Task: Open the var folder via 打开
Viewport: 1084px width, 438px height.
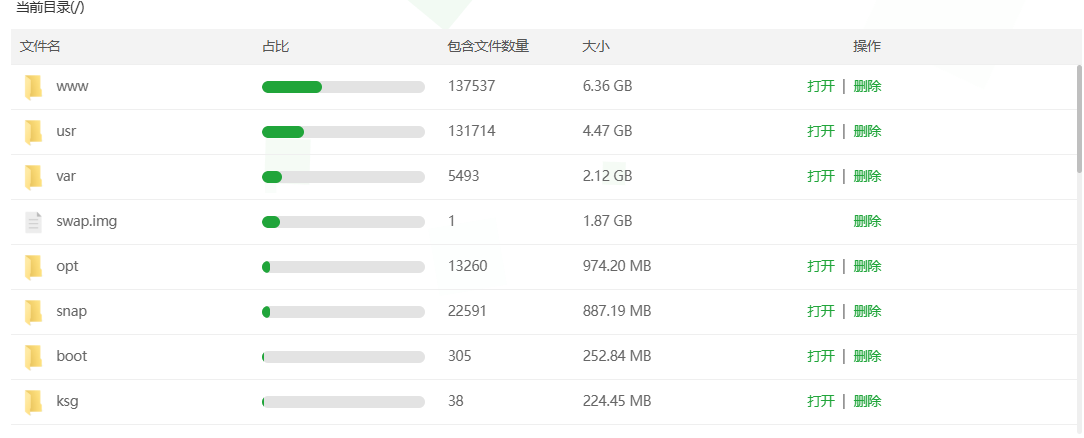Action: click(x=821, y=176)
